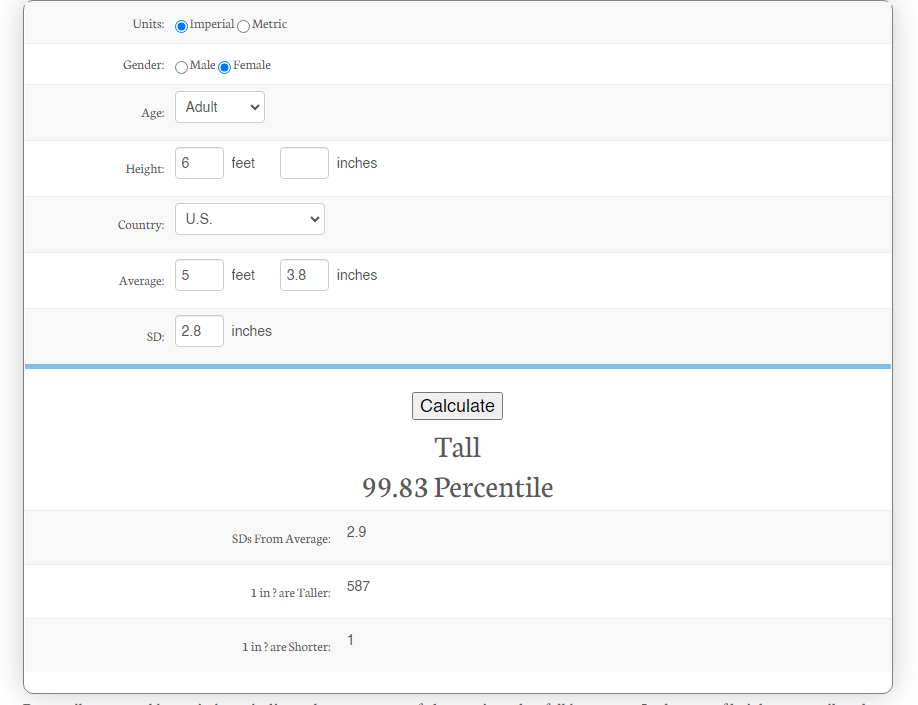Image resolution: width=918 pixels, height=705 pixels.
Task: Click the Gender label
Action: coord(143,65)
